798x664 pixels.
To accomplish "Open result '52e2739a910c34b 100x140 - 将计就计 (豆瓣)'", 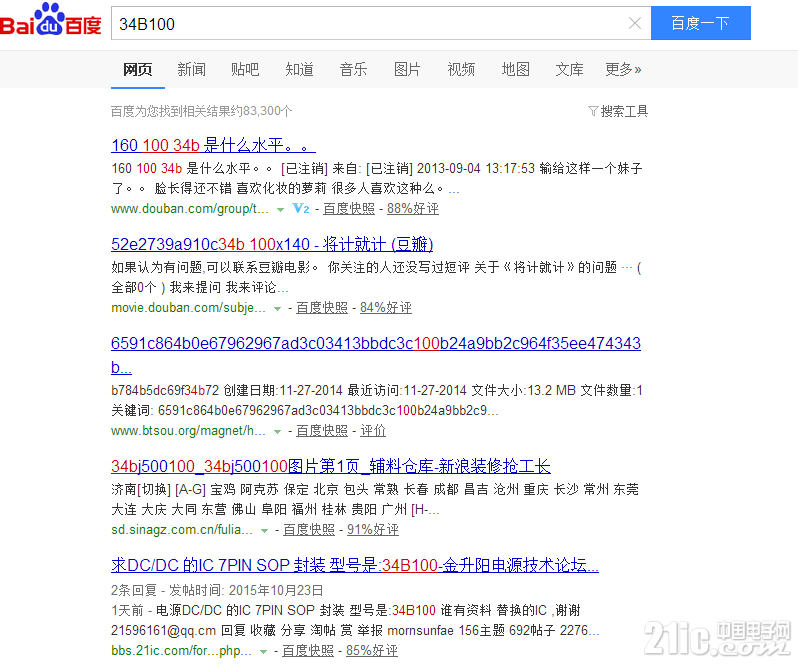I will 272,244.
